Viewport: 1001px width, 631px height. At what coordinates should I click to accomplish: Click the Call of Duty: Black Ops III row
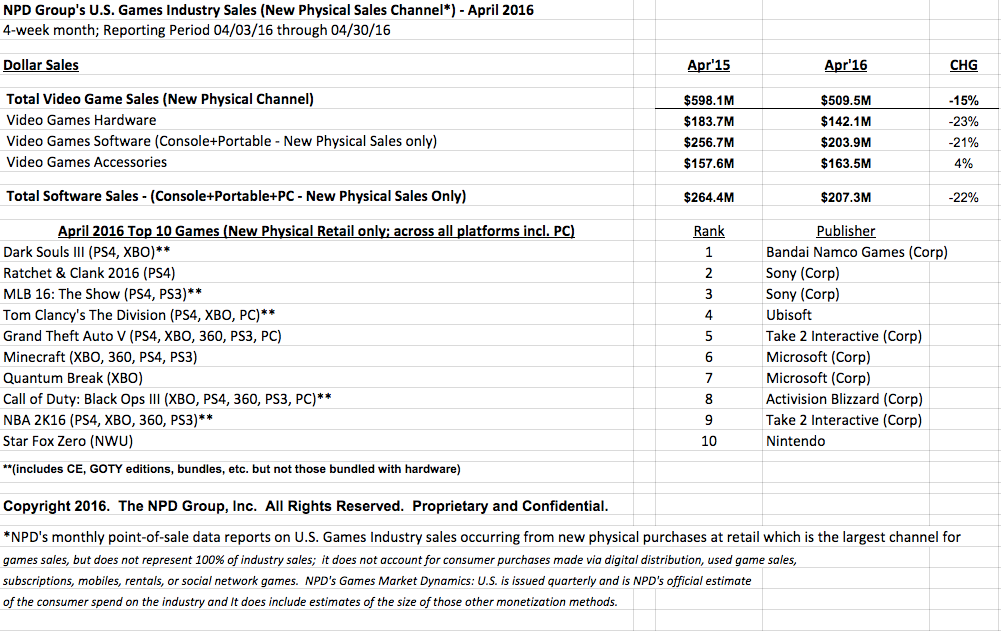pos(167,399)
